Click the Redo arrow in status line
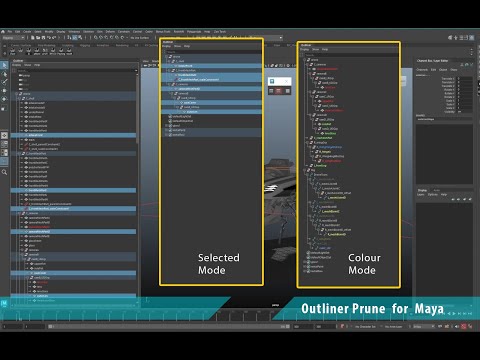This screenshot has height=360, width=480. (53, 38)
